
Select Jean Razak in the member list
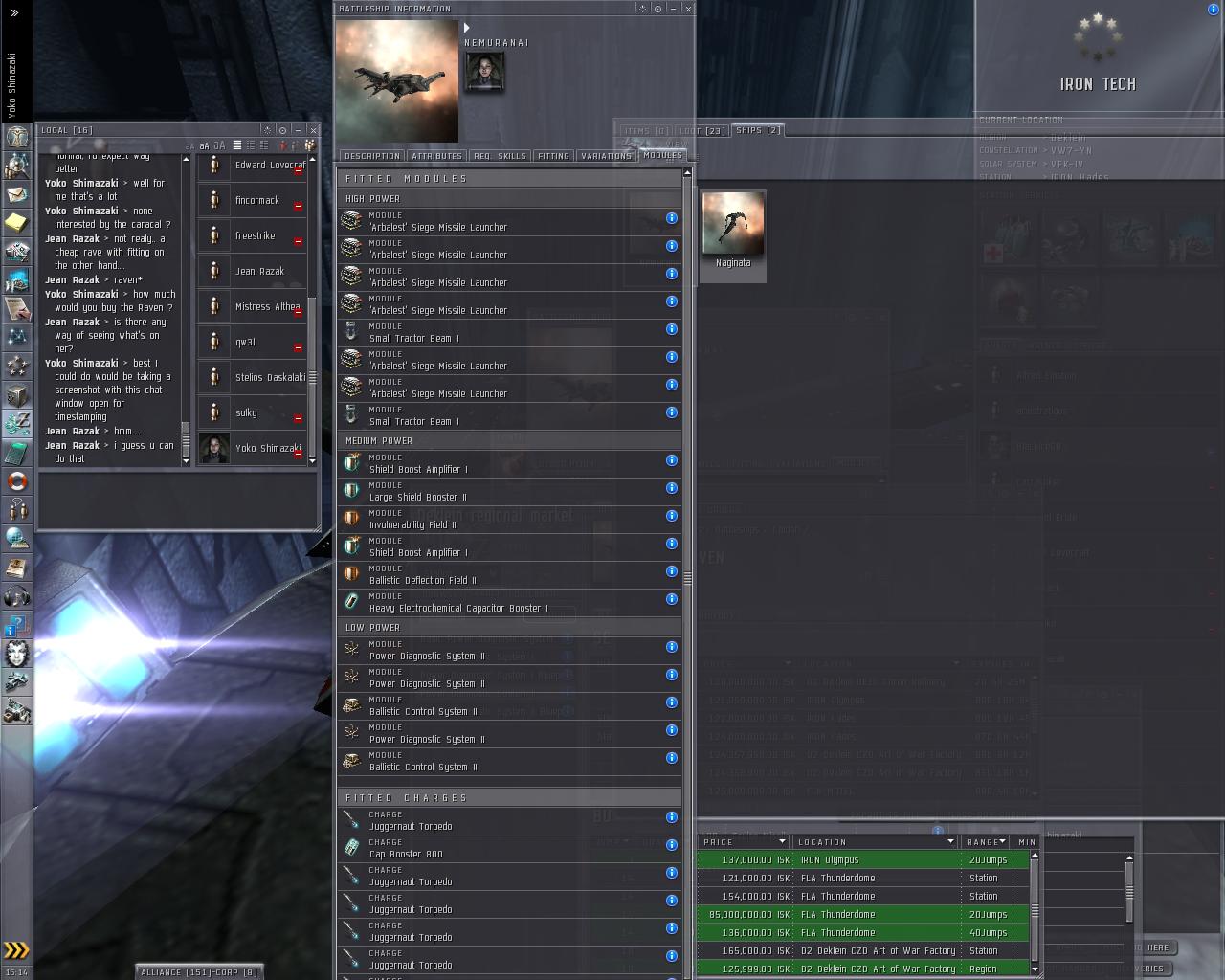(253, 272)
